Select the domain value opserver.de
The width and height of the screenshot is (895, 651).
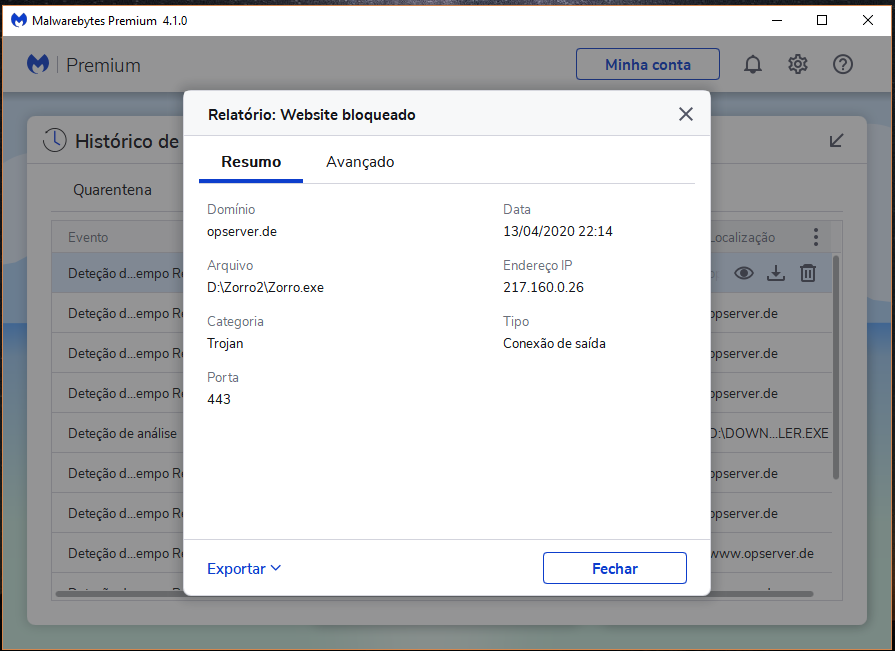(x=241, y=232)
